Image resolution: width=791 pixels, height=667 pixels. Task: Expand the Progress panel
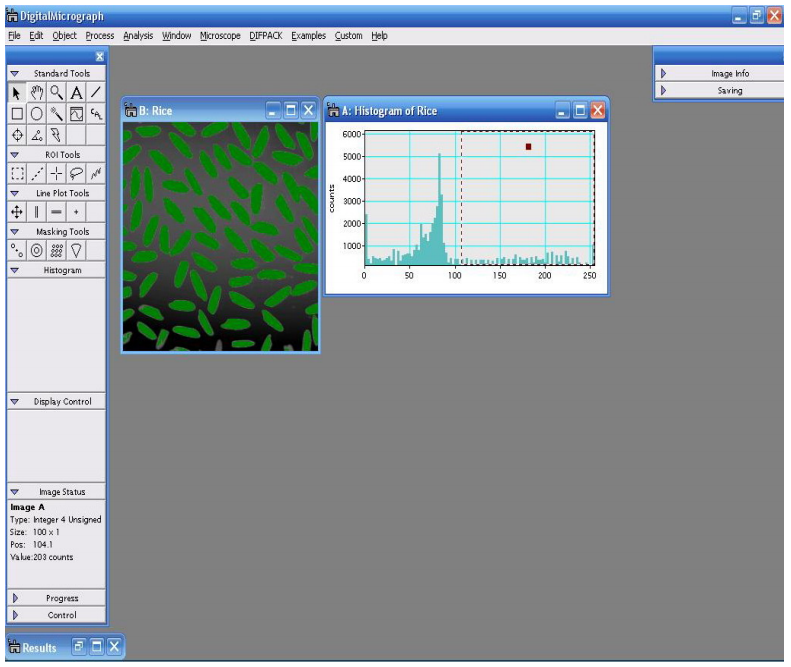point(15,598)
